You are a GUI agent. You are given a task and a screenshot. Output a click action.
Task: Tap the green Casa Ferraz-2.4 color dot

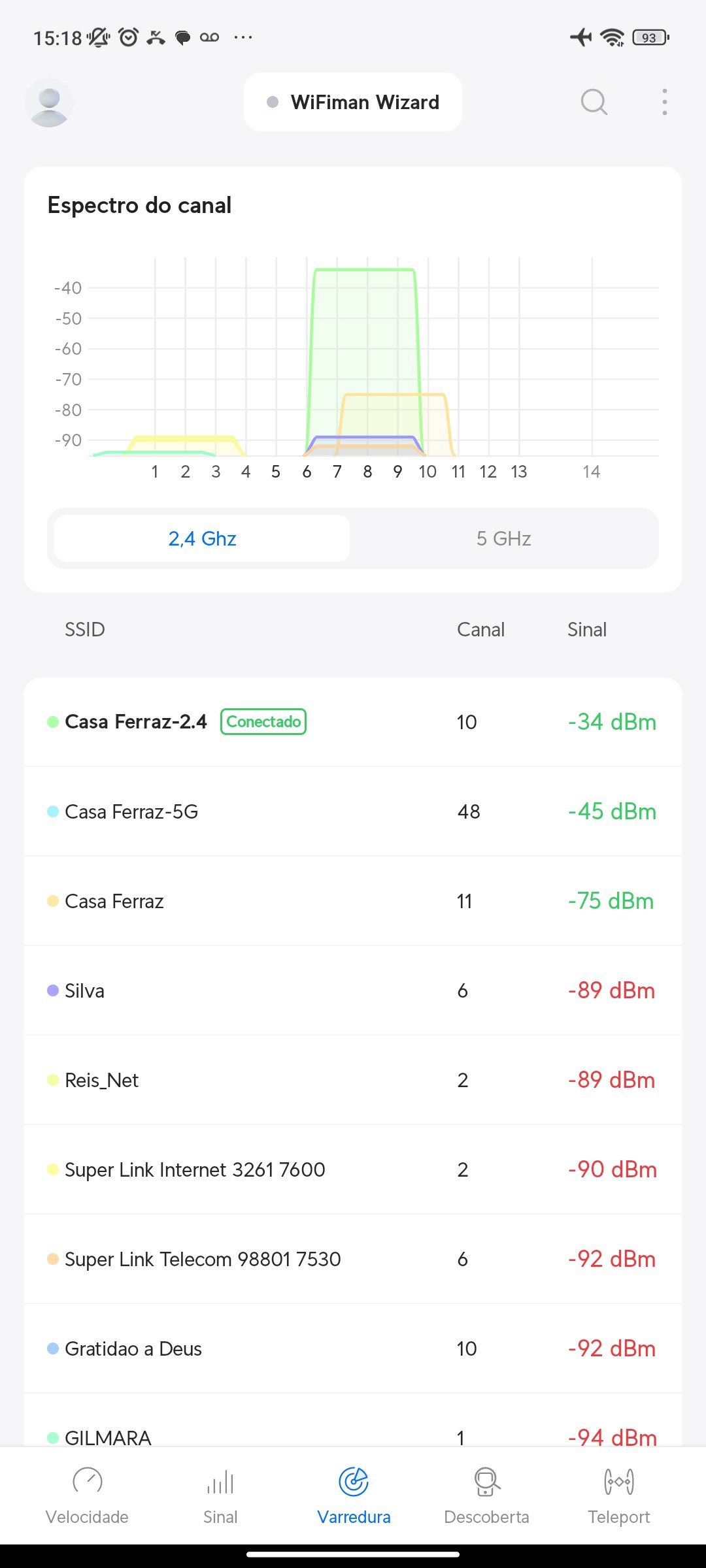[x=53, y=722]
